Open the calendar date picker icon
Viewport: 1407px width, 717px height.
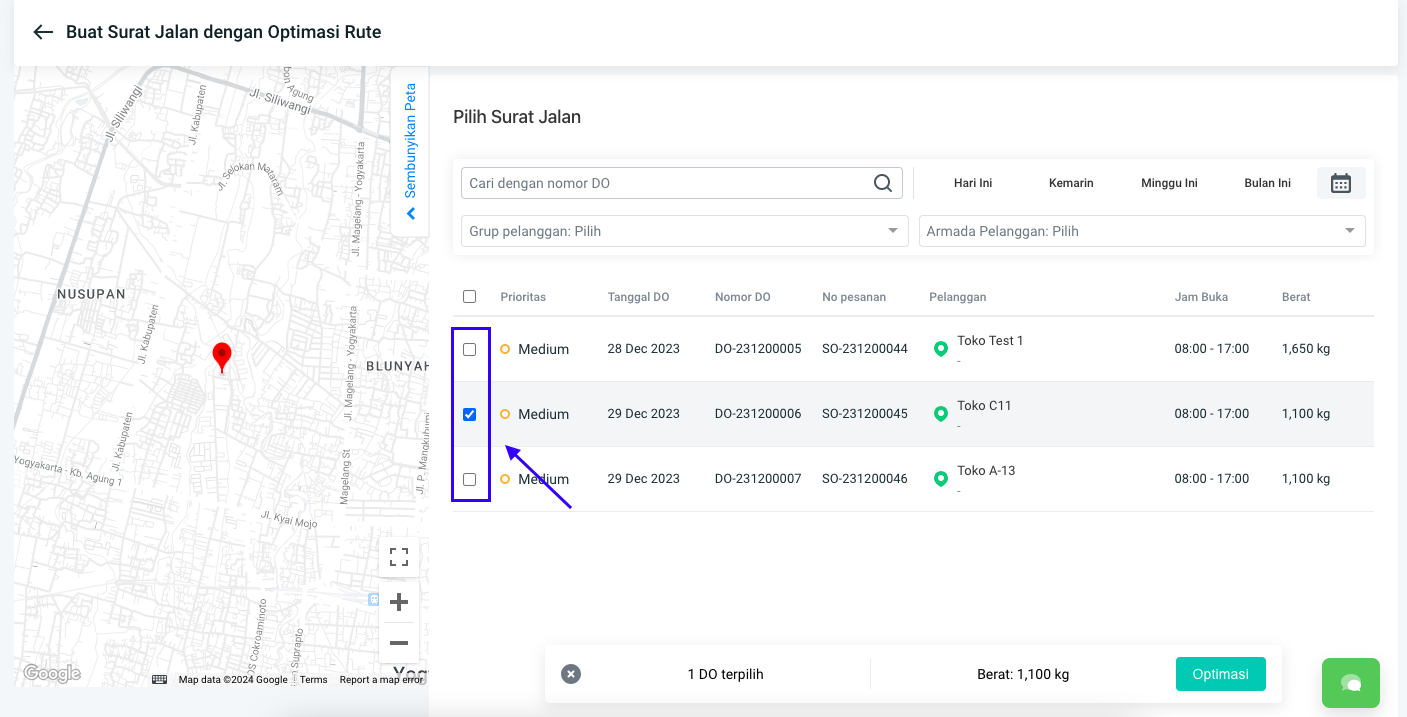click(1340, 183)
